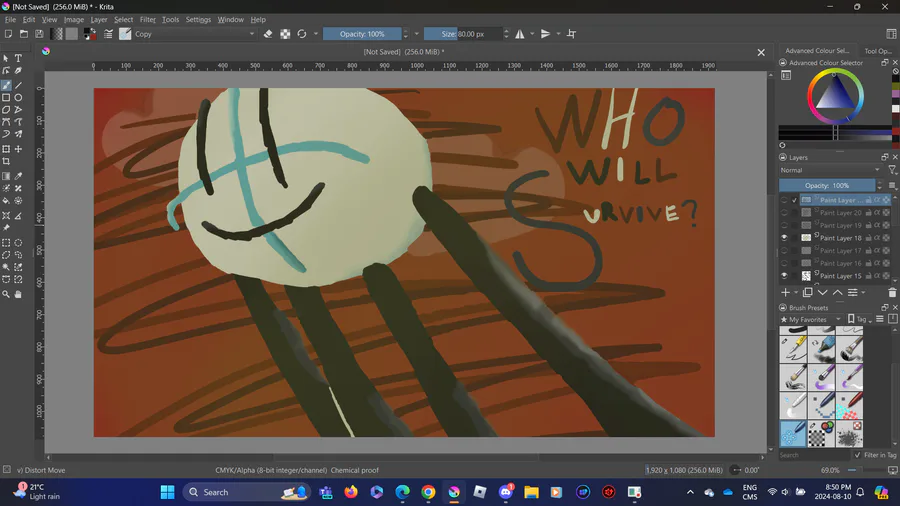This screenshot has height=506, width=900.
Task: Select the Colour Sampler eyedropper tool
Action: coord(18,176)
